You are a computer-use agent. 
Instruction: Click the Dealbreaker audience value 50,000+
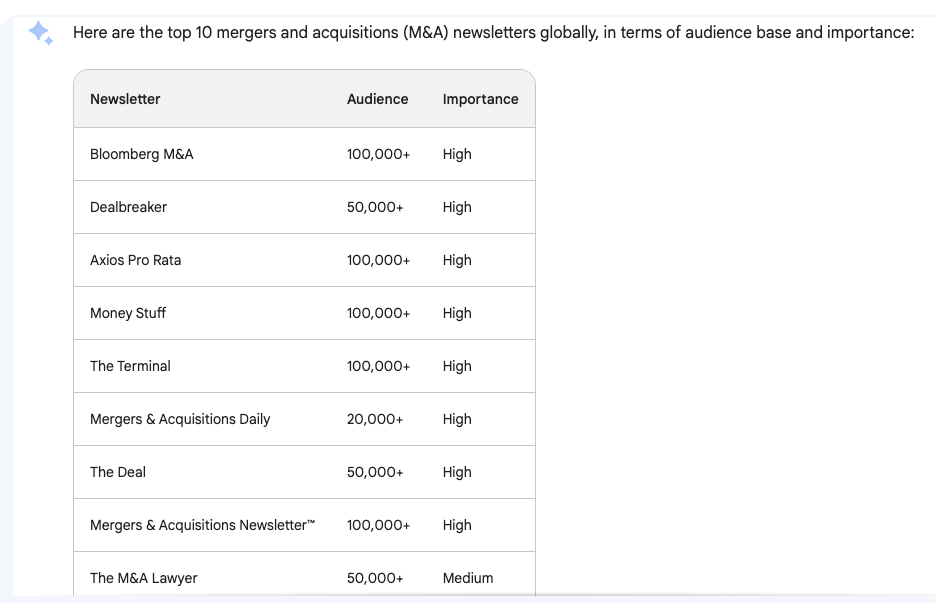(x=375, y=207)
